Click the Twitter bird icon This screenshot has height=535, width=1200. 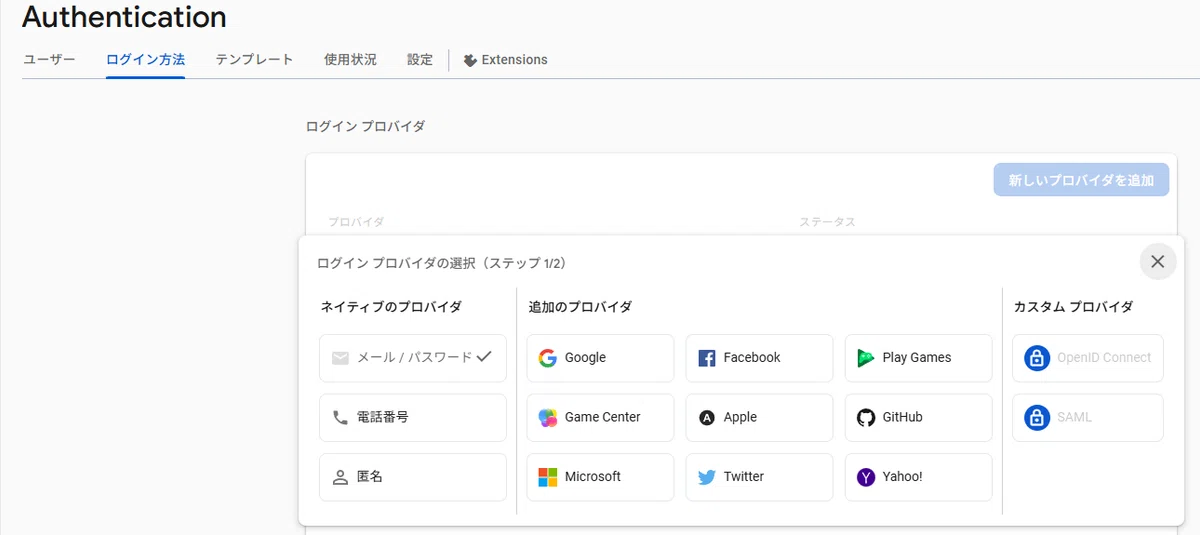707,477
